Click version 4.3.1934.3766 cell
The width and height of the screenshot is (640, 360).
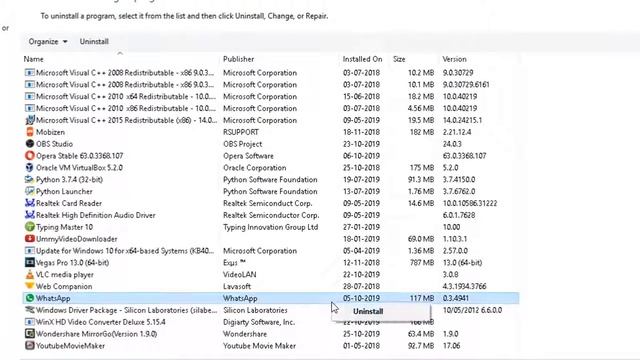pyautogui.click(x=464, y=286)
